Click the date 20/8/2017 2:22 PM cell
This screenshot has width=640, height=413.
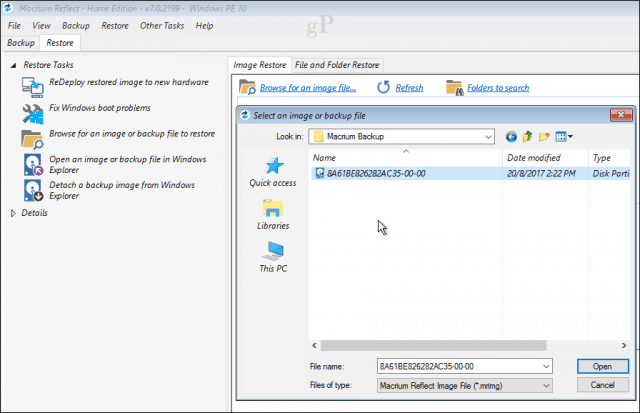tap(541, 173)
